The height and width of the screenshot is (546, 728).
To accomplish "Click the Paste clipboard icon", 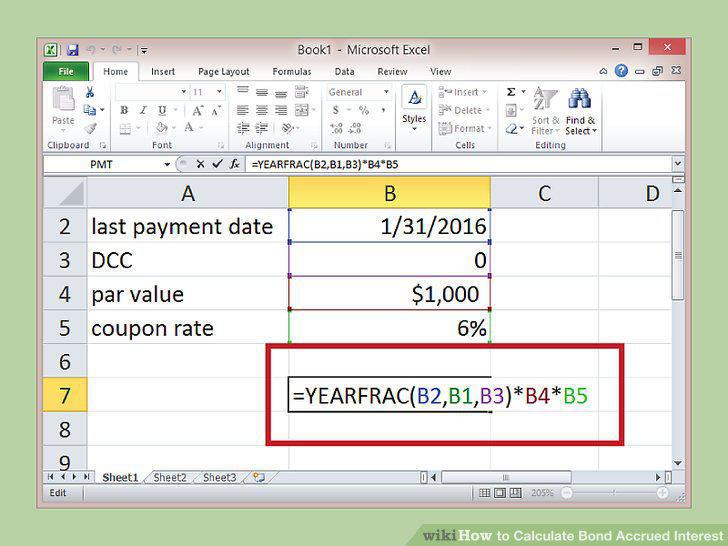I will coord(63,100).
